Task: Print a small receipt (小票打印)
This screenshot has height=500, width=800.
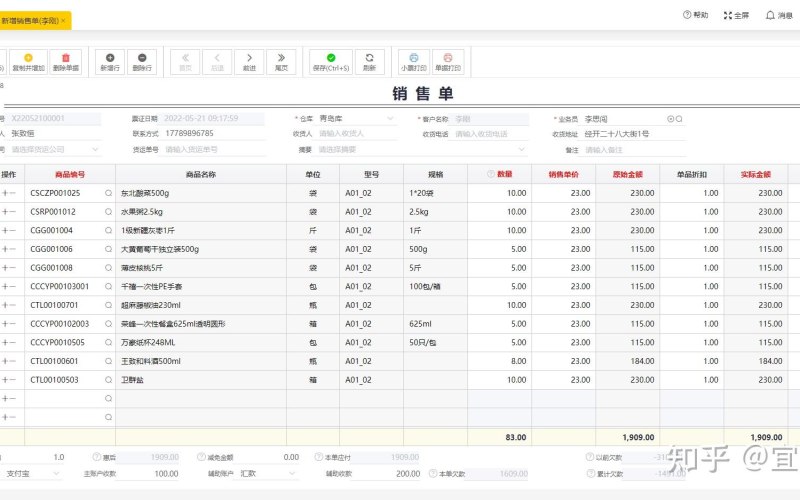Action: (414, 62)
